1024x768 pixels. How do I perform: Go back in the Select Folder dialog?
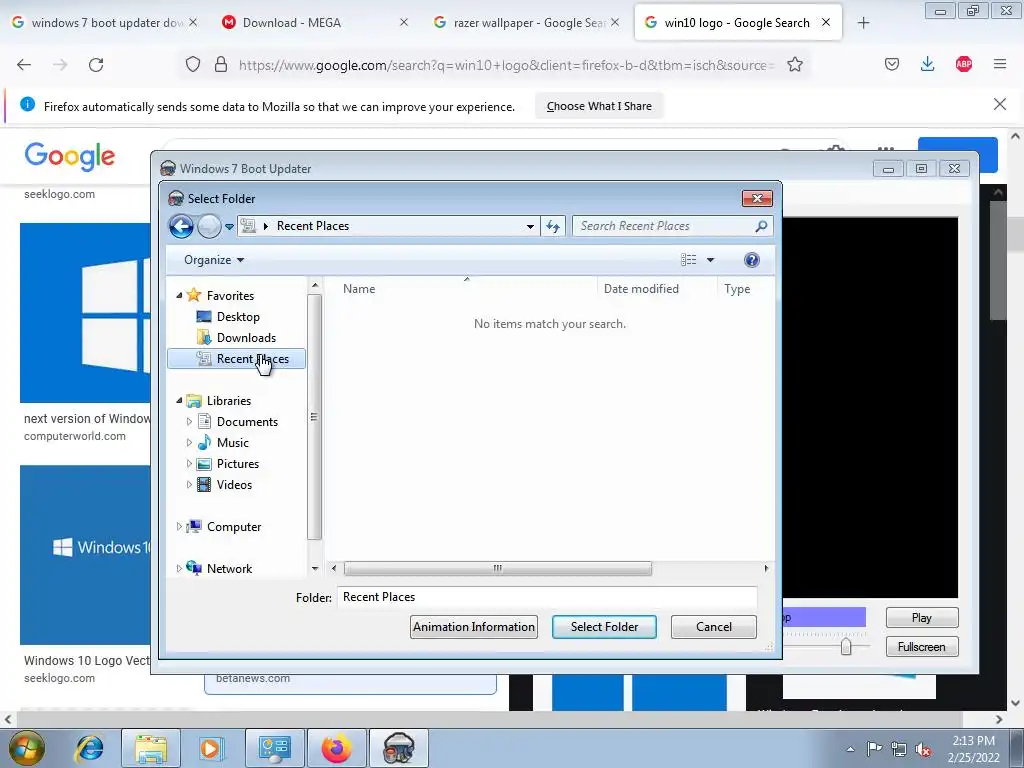pos(181,227)
